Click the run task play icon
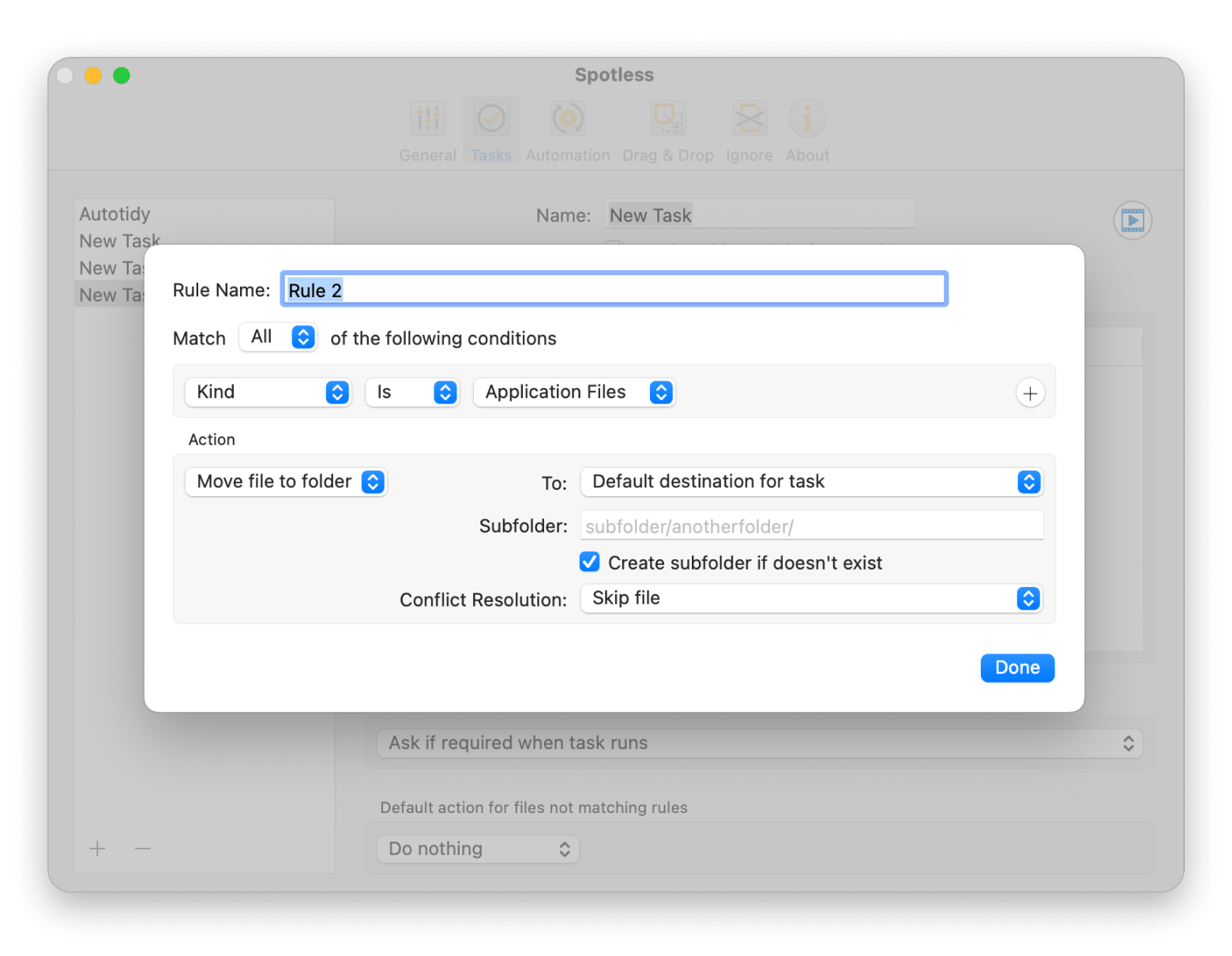1232x956 pixels. 1132,220
